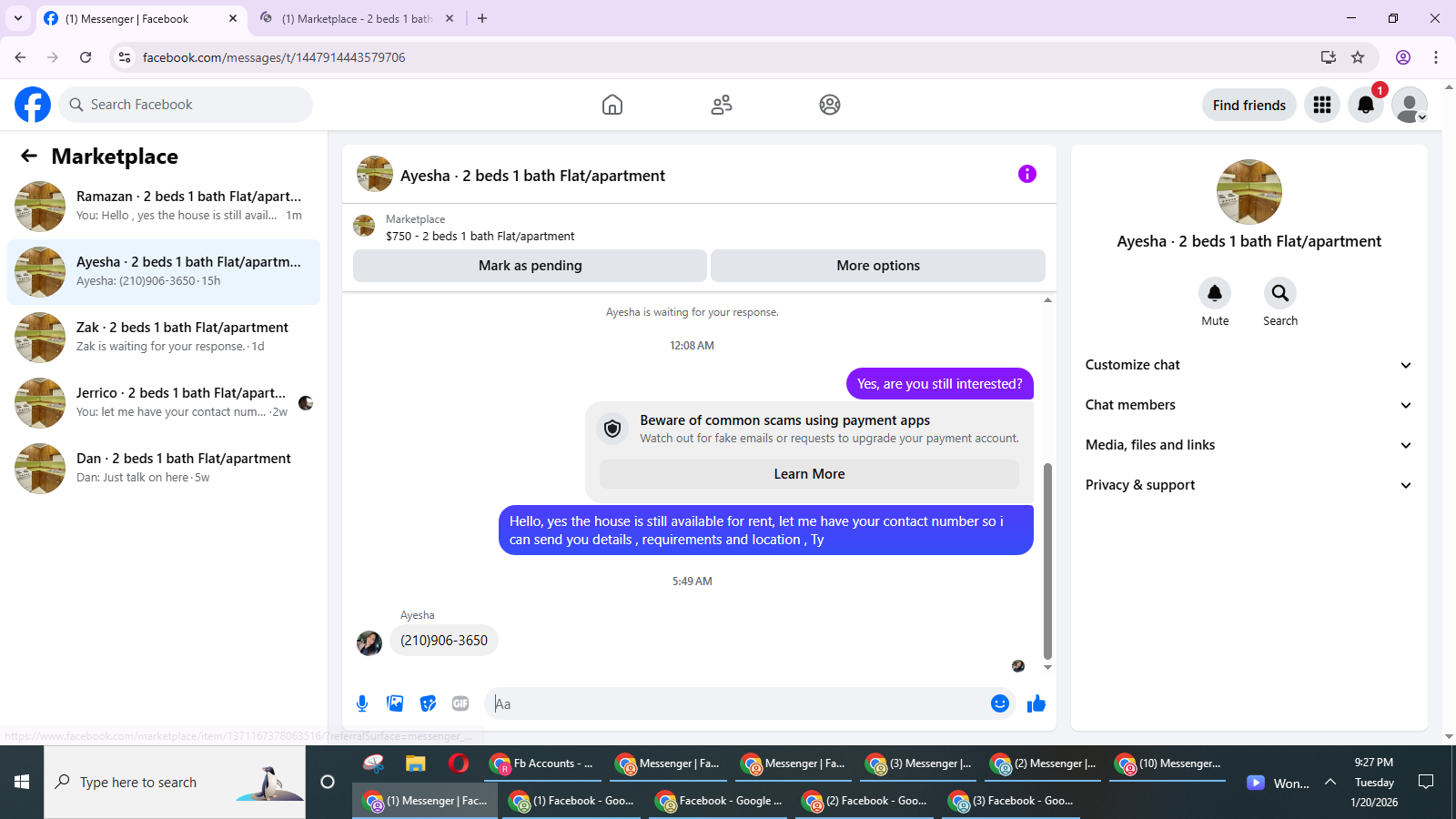Open a new browser tab
The image size is (1456, 819).
pyautogui.click(x=482, y=18)
